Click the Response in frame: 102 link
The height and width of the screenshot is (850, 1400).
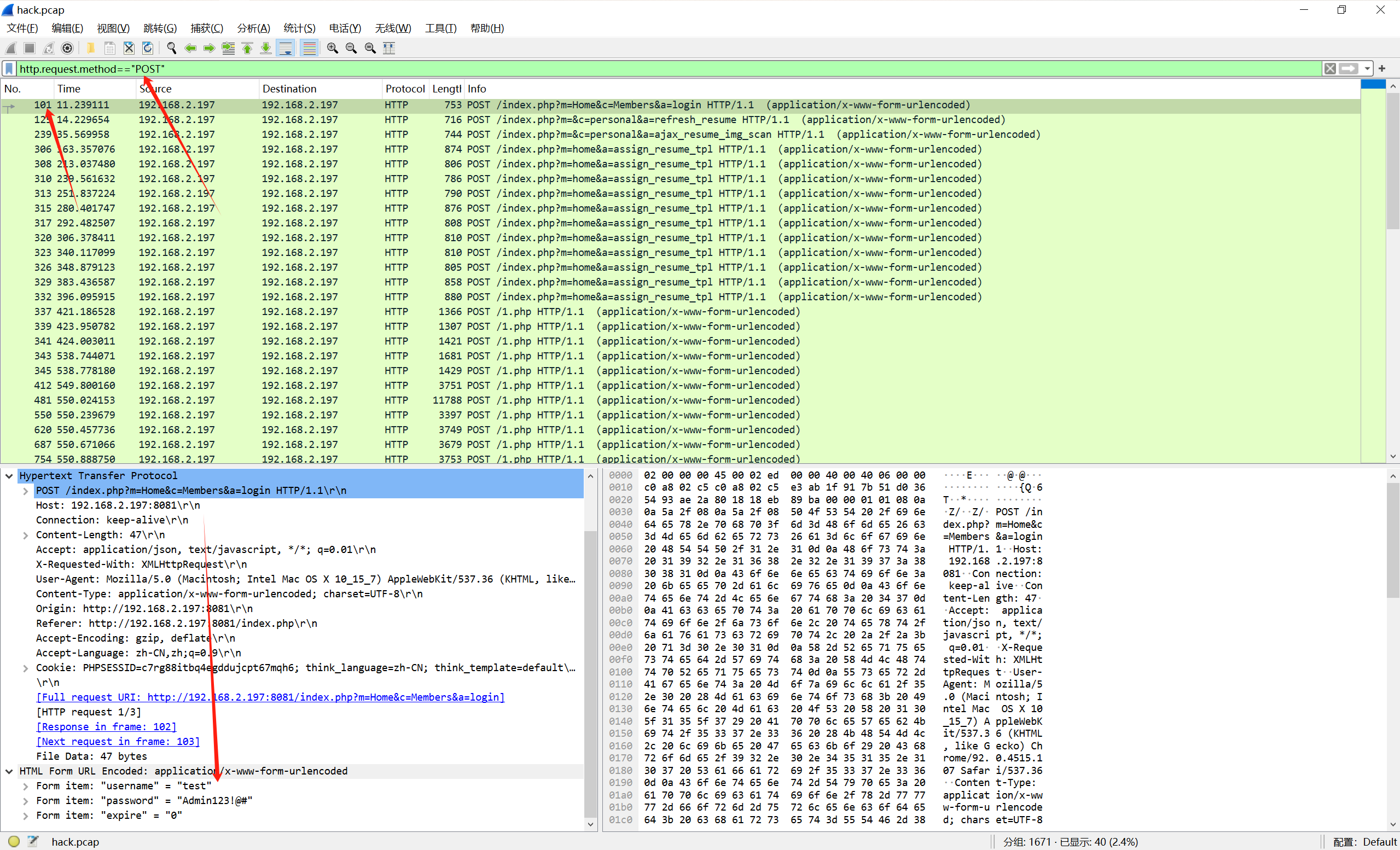coord(106,727)
